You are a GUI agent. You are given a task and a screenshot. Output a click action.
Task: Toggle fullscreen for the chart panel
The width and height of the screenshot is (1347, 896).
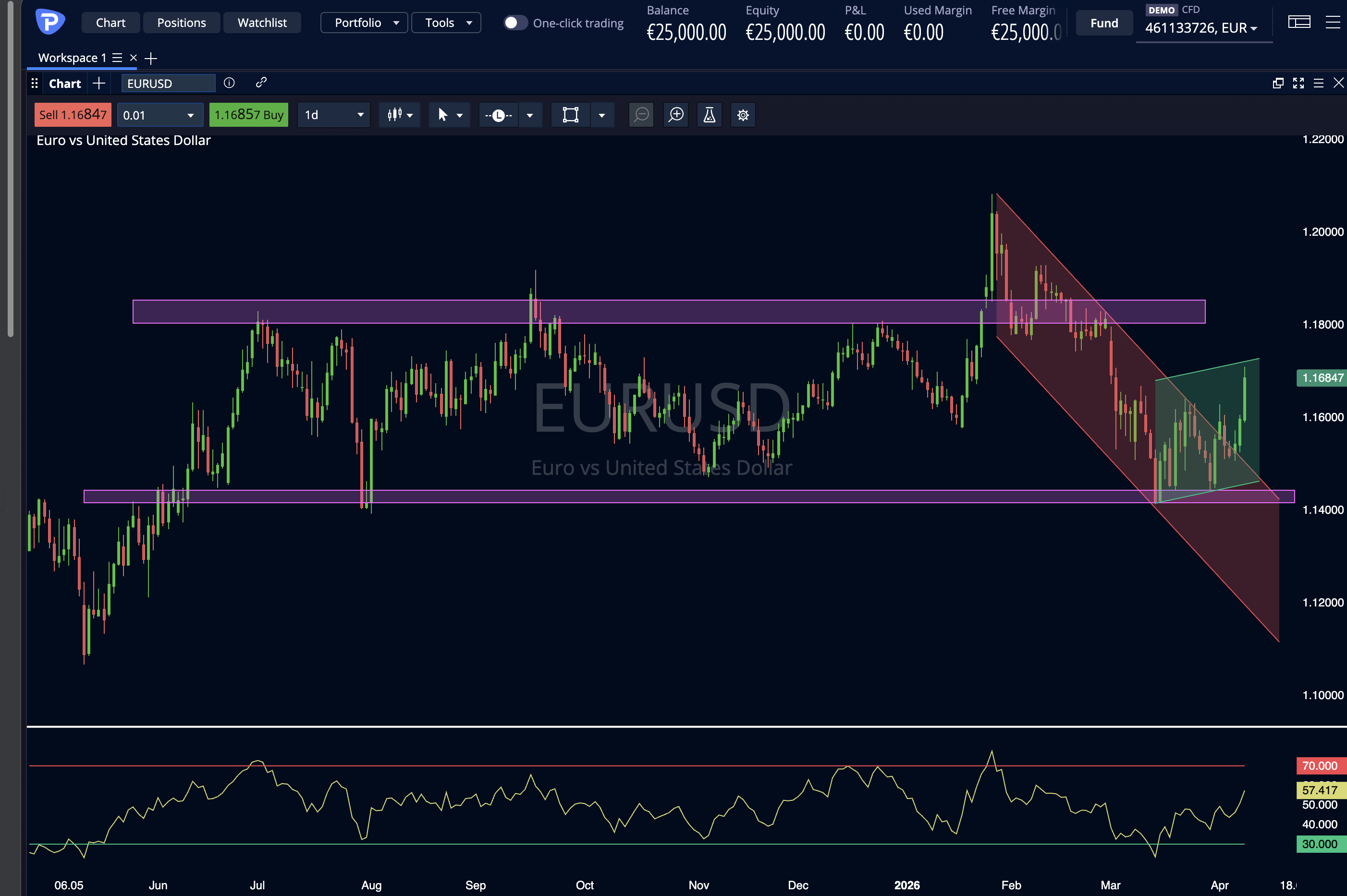click(x=1298, y=84)
